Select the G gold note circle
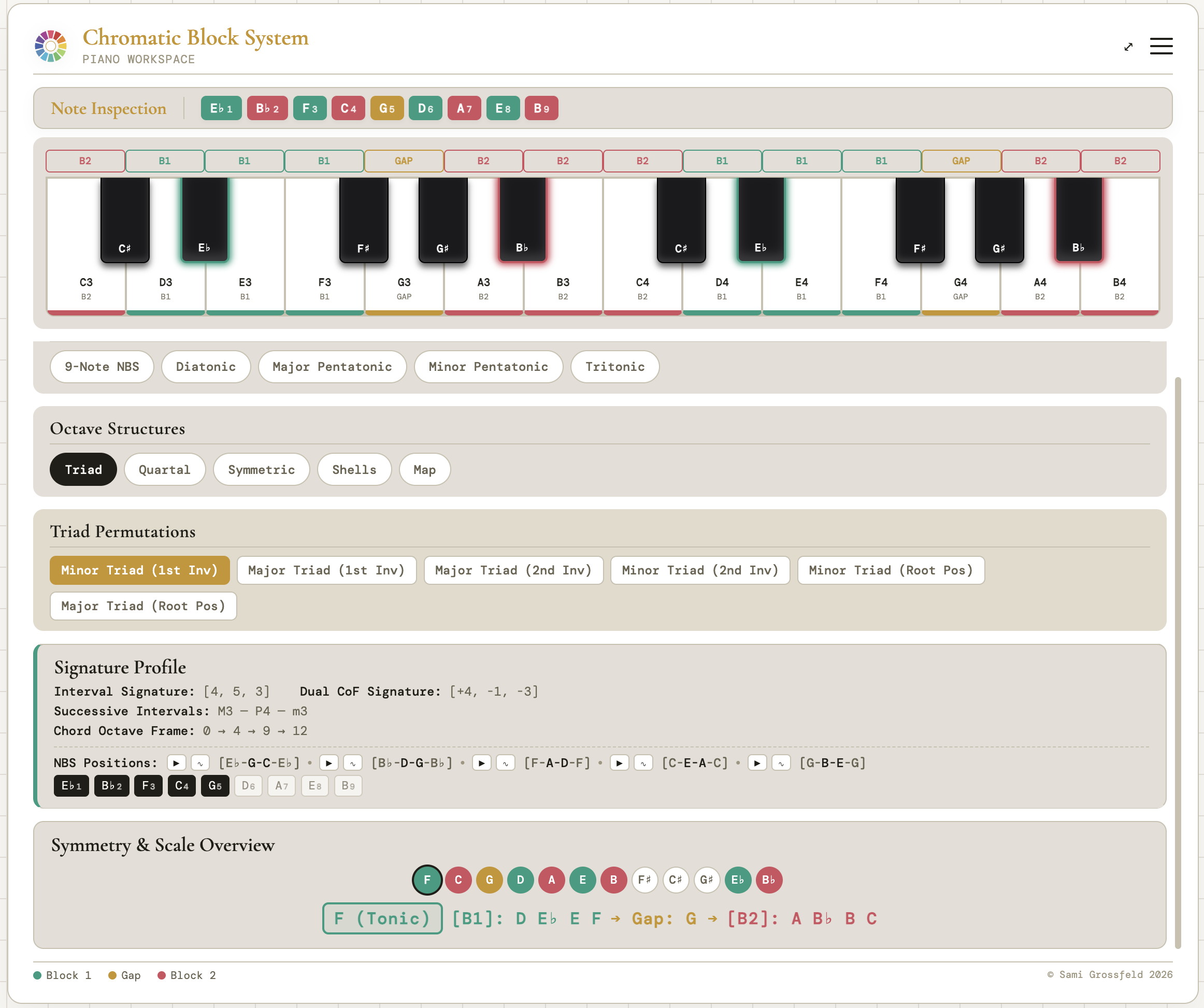The image size is (1204, 1008). [490, 880]
